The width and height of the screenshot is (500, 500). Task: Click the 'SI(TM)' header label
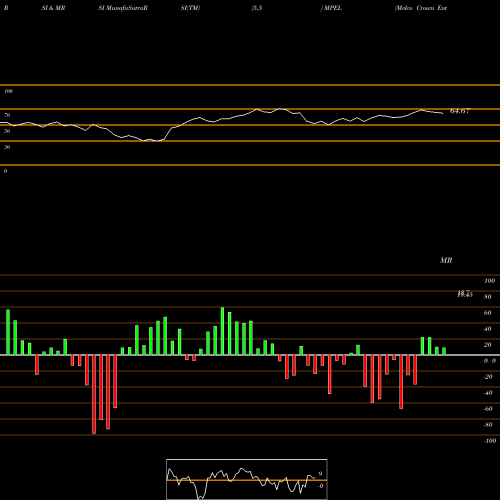click(190, 8)
